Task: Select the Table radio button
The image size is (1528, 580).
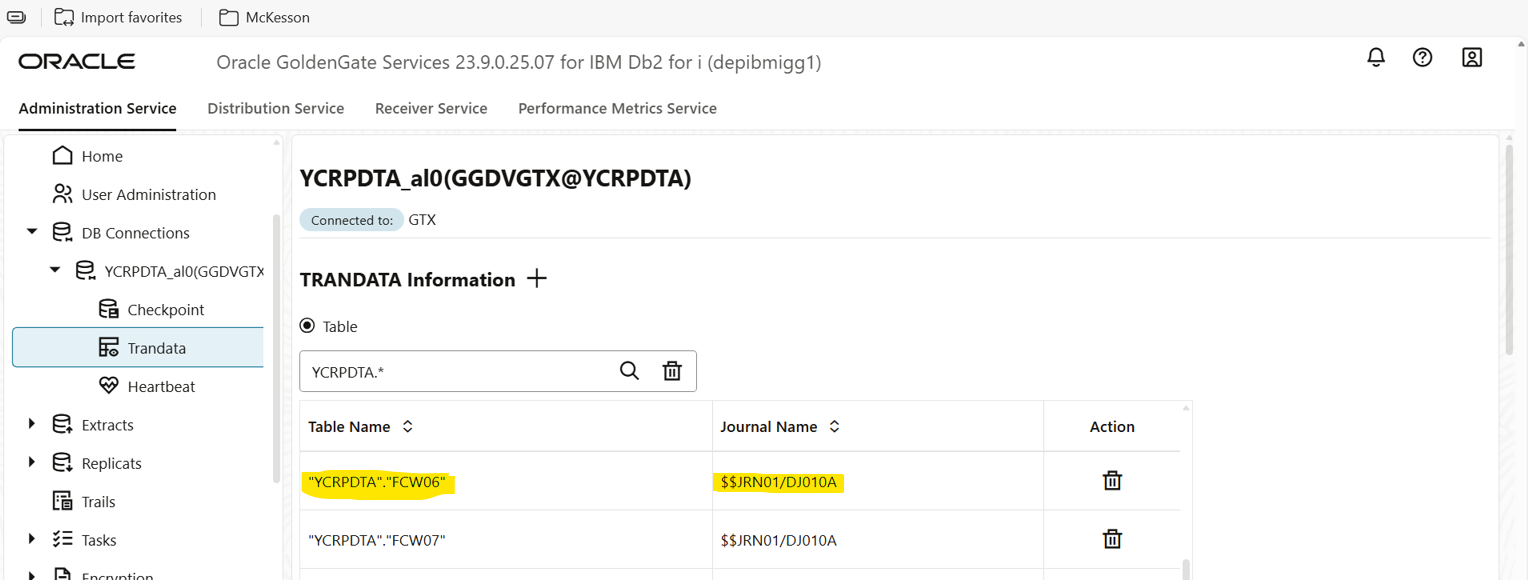Action: [308, 326]
